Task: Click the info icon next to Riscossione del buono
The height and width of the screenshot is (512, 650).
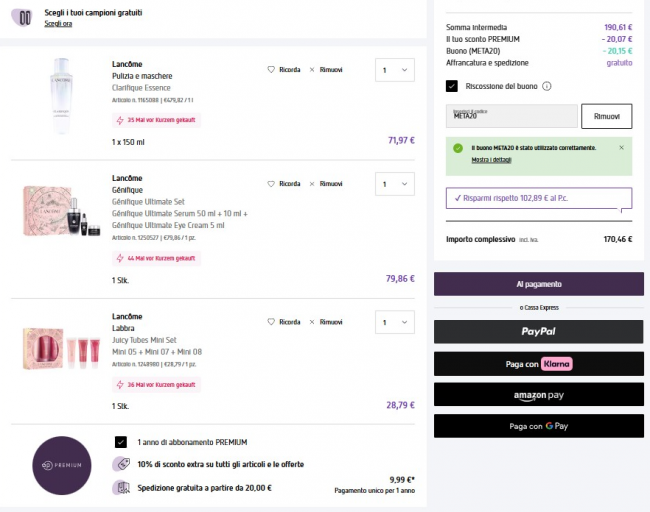Action: [x=547, y=86]
